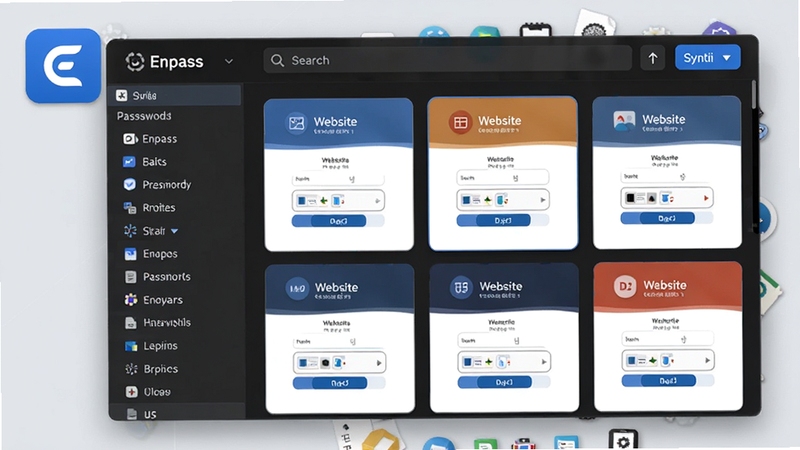
Task: Open the Presmordy shield item
Action: [157, 185]
